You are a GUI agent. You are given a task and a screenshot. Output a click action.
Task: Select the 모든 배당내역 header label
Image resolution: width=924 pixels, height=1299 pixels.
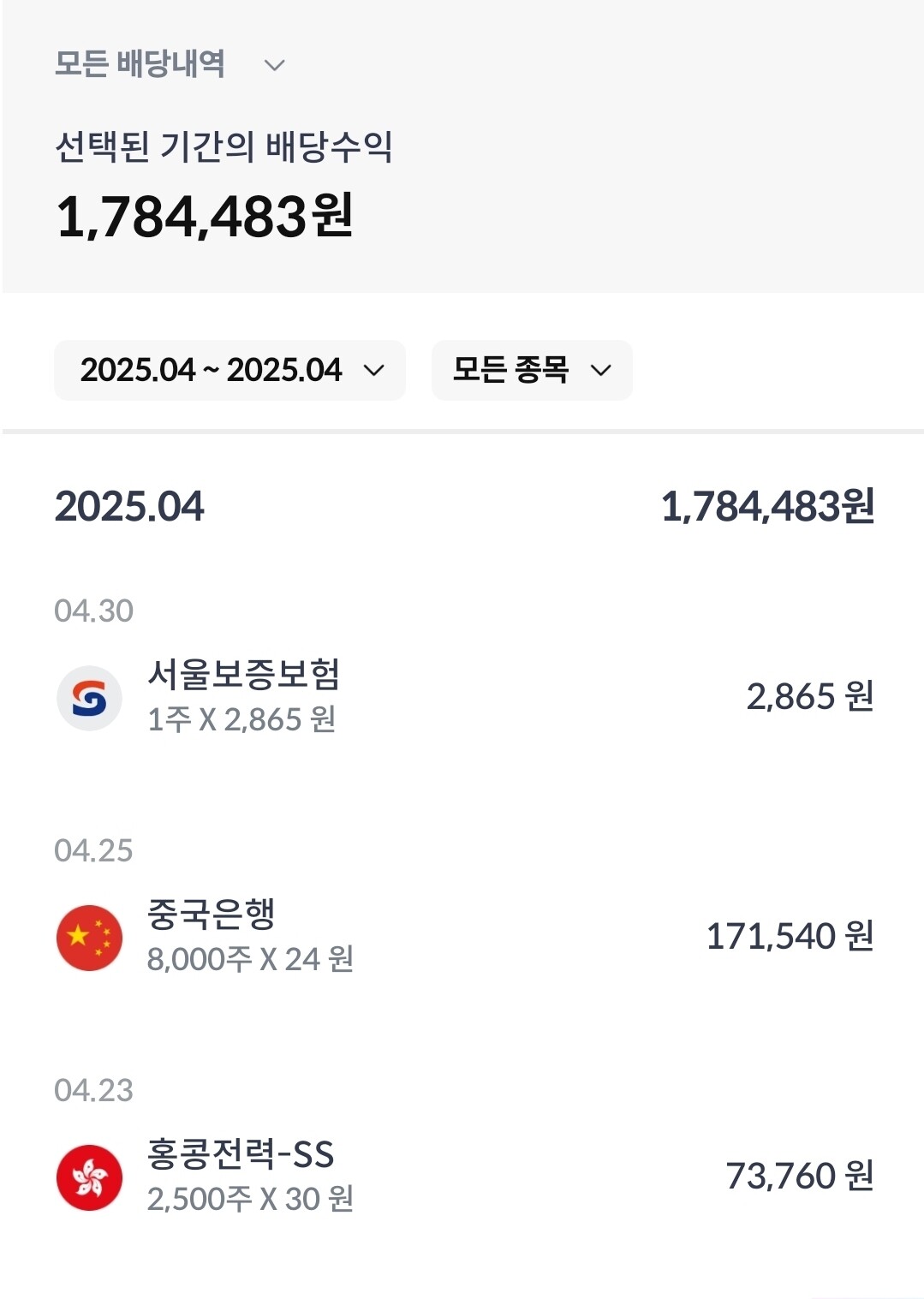click(140, 64)
